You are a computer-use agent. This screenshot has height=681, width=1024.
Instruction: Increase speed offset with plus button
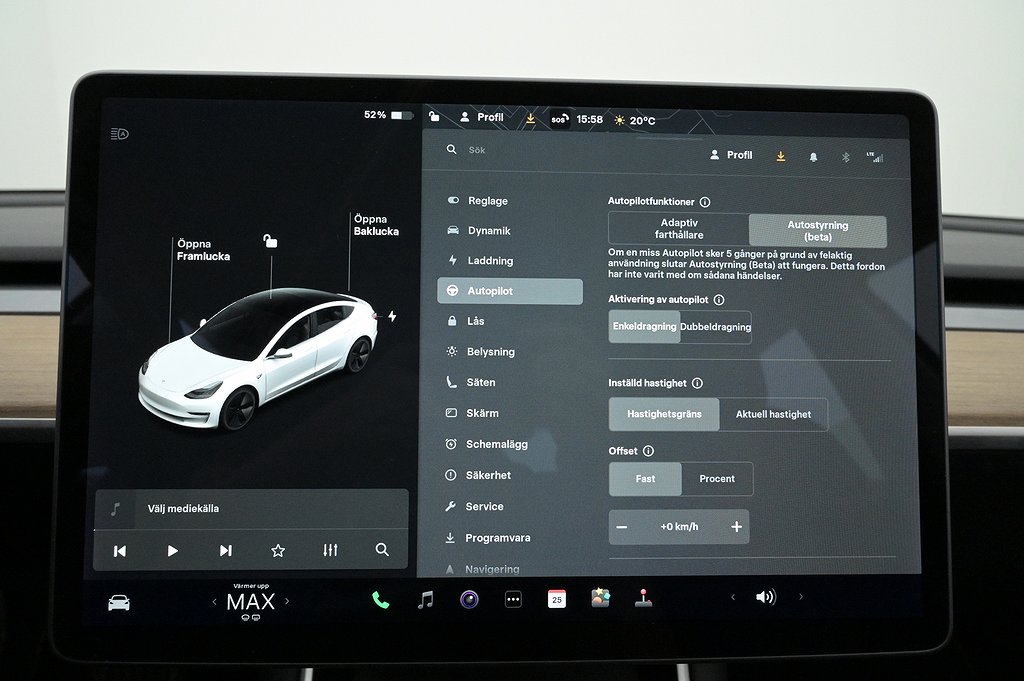[x=736, y=527]
